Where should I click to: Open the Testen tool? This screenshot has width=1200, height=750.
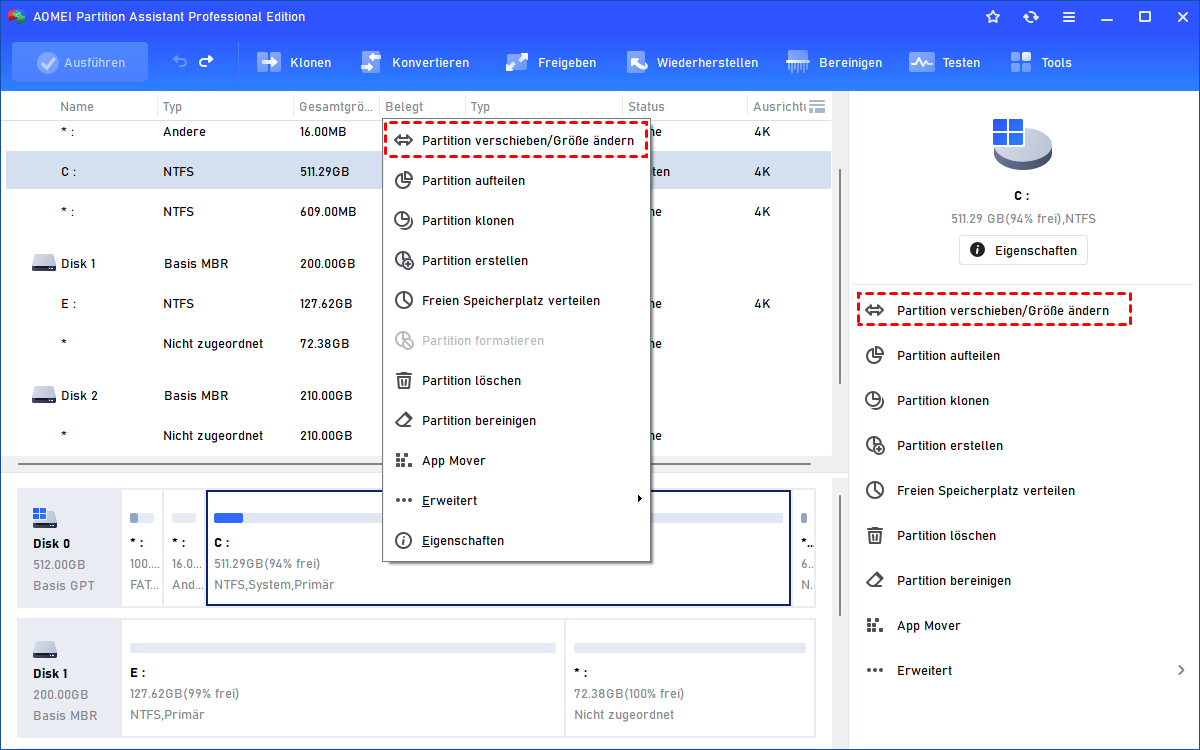pyautogui.click(x=944, y=62)
